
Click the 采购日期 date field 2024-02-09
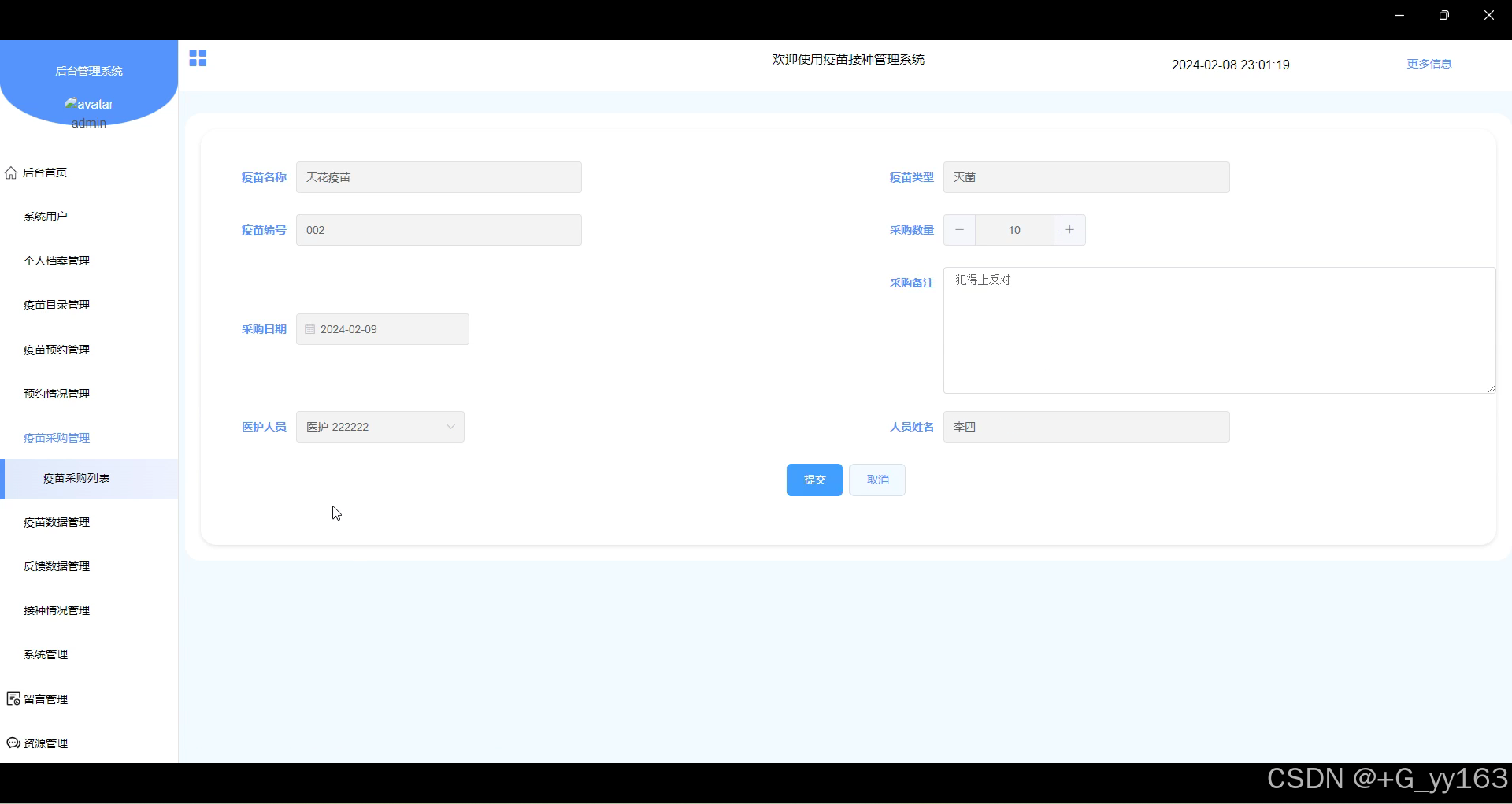coord(383,329)
